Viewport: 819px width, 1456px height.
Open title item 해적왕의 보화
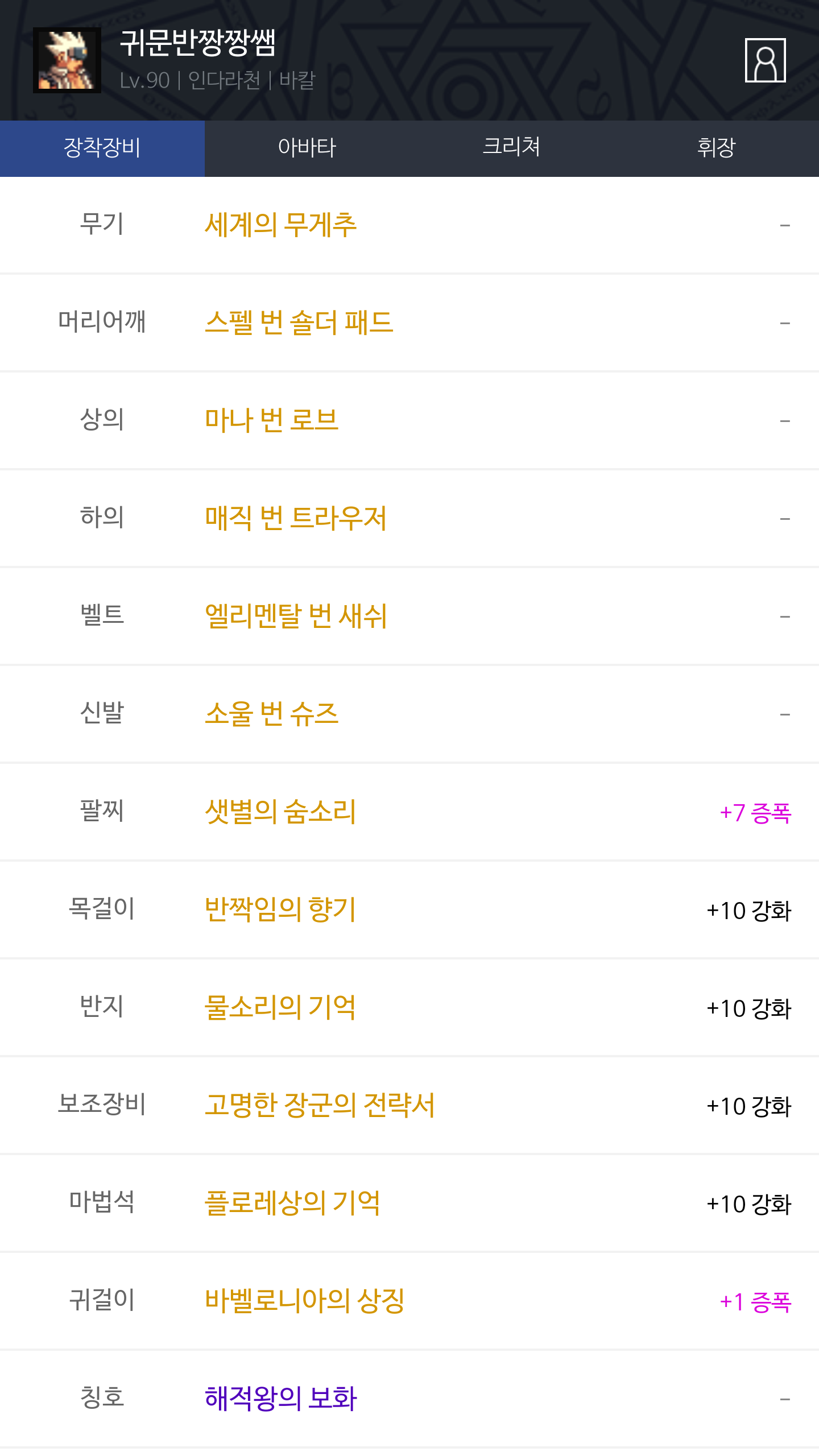click(280, 1399)
